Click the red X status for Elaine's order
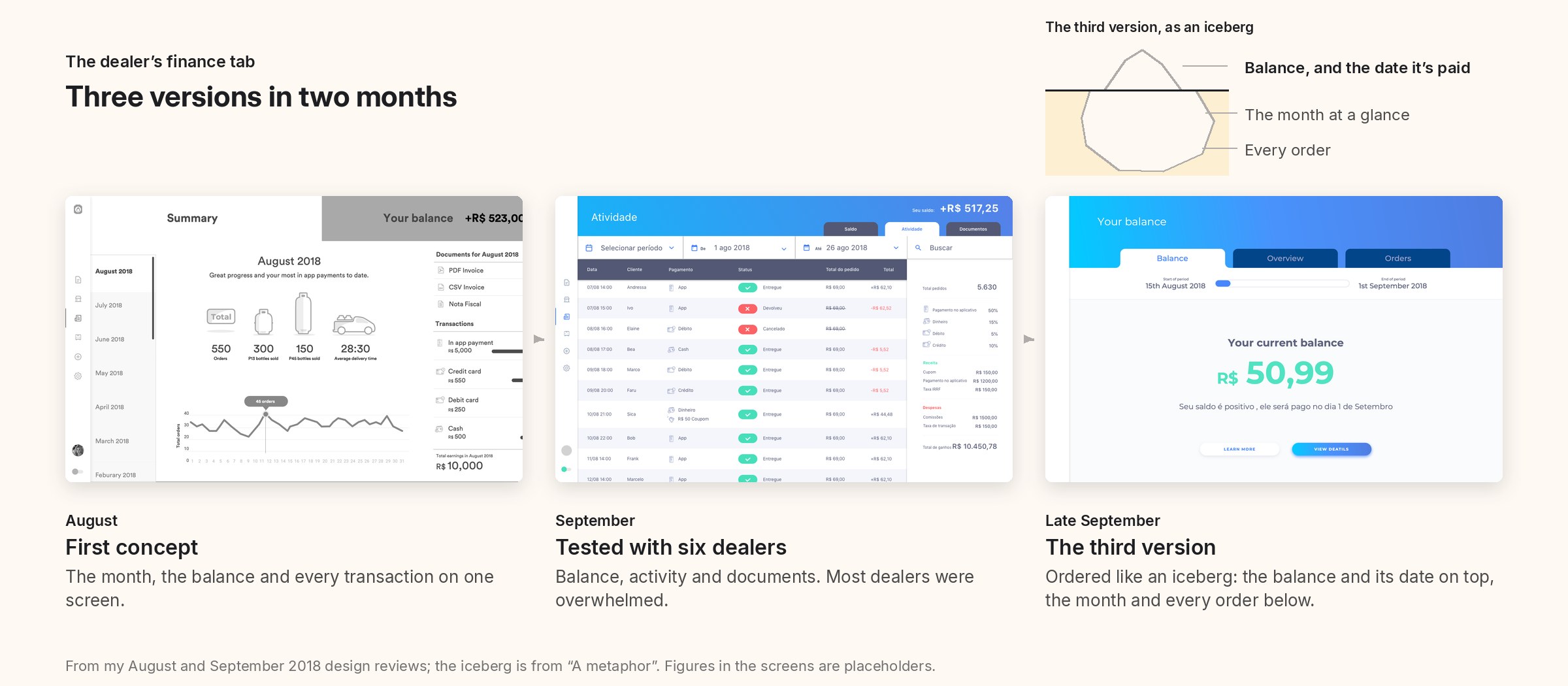 (747, 329)
